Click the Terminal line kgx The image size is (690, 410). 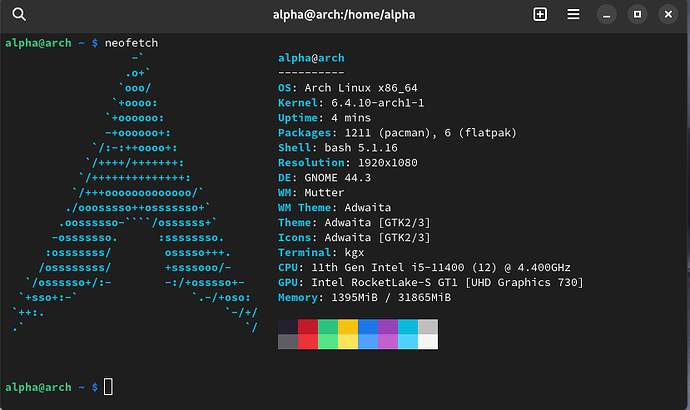[x=321, y=253]
